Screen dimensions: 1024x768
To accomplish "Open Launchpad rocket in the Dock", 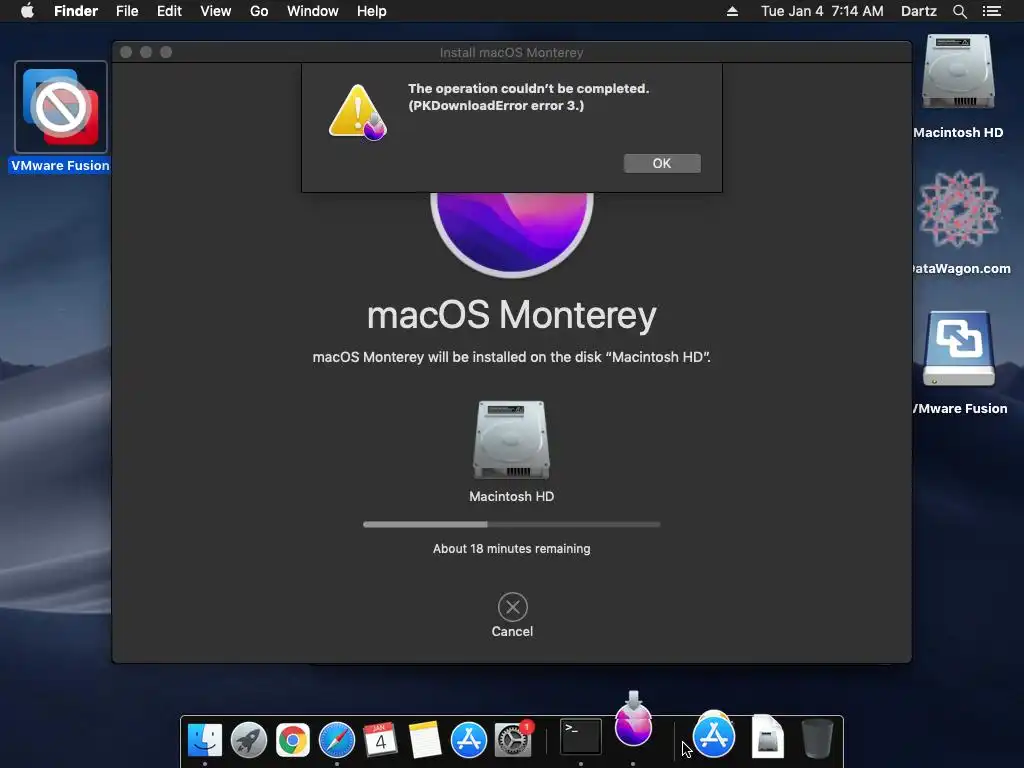I will pyautogui.click(x=249, y=740).
